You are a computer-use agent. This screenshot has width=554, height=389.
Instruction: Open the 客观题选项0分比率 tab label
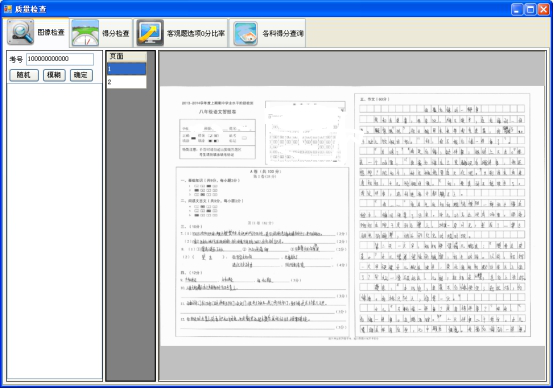pos(196,34)
